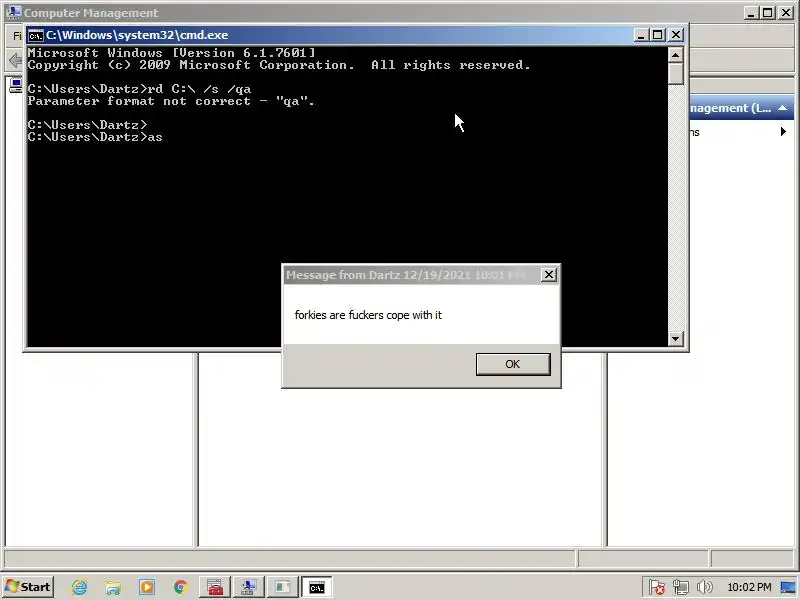
Task: Collapse the Management actions pane header
Action: tap(783, 108)
